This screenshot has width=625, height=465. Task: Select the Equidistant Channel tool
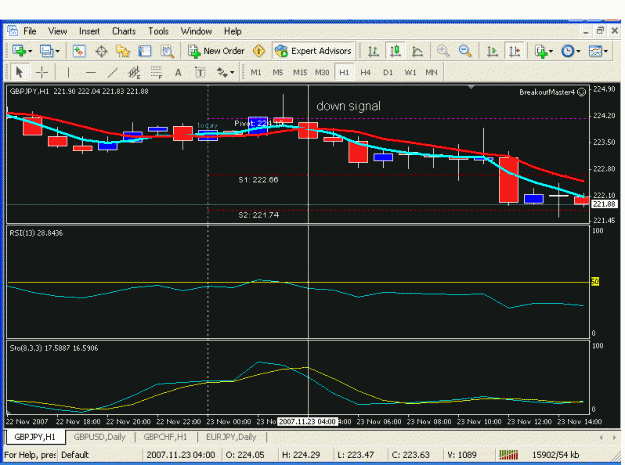pyautogui.click(x=134, y=73)
